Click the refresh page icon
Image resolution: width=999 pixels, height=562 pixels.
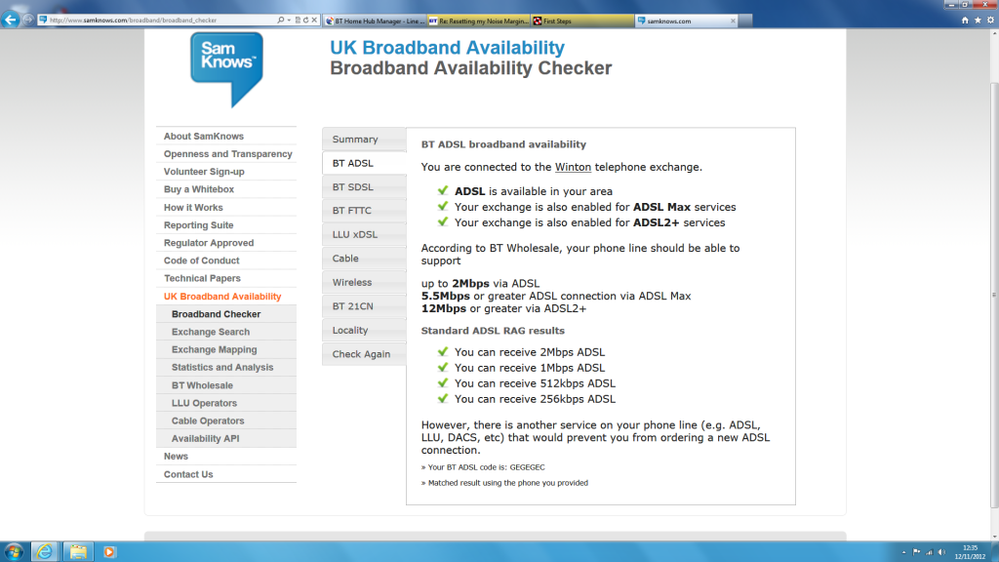pos(306,20)
